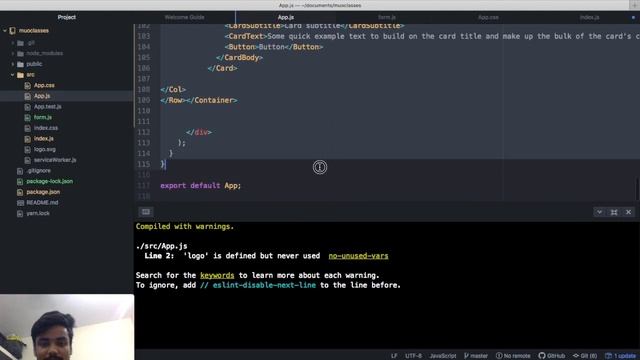This screenshot has height=360, width=640.
Task: Expand the public folder arrow
Action: (x=13, y=64)
